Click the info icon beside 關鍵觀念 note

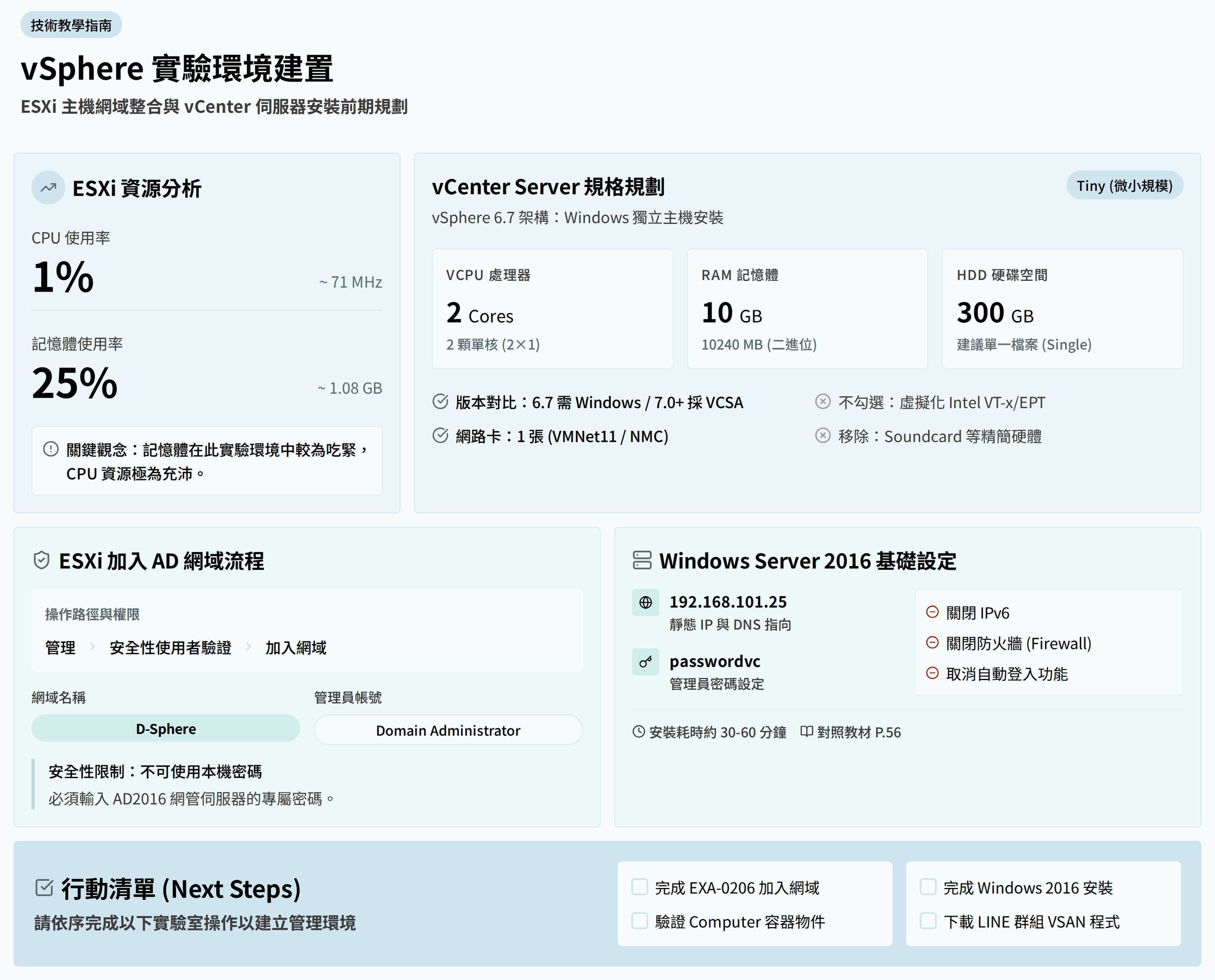51,449
